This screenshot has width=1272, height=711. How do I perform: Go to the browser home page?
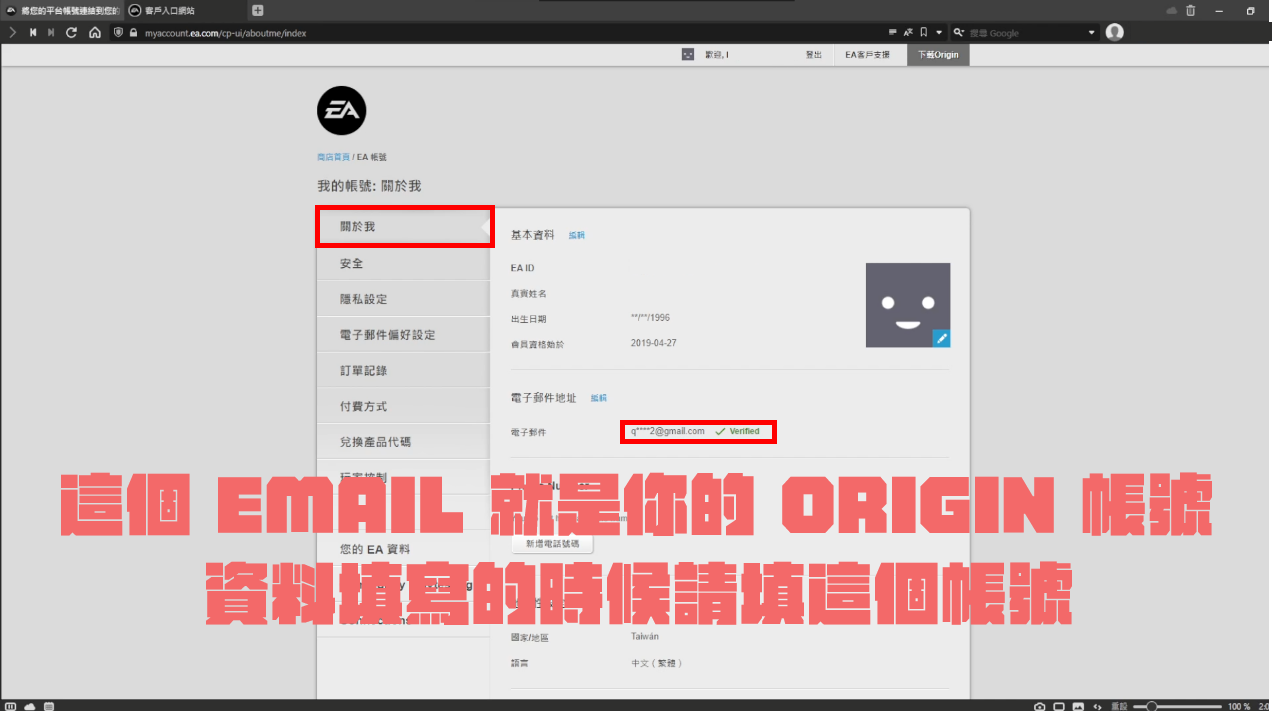pyautogui.click(x=95, y=33)
